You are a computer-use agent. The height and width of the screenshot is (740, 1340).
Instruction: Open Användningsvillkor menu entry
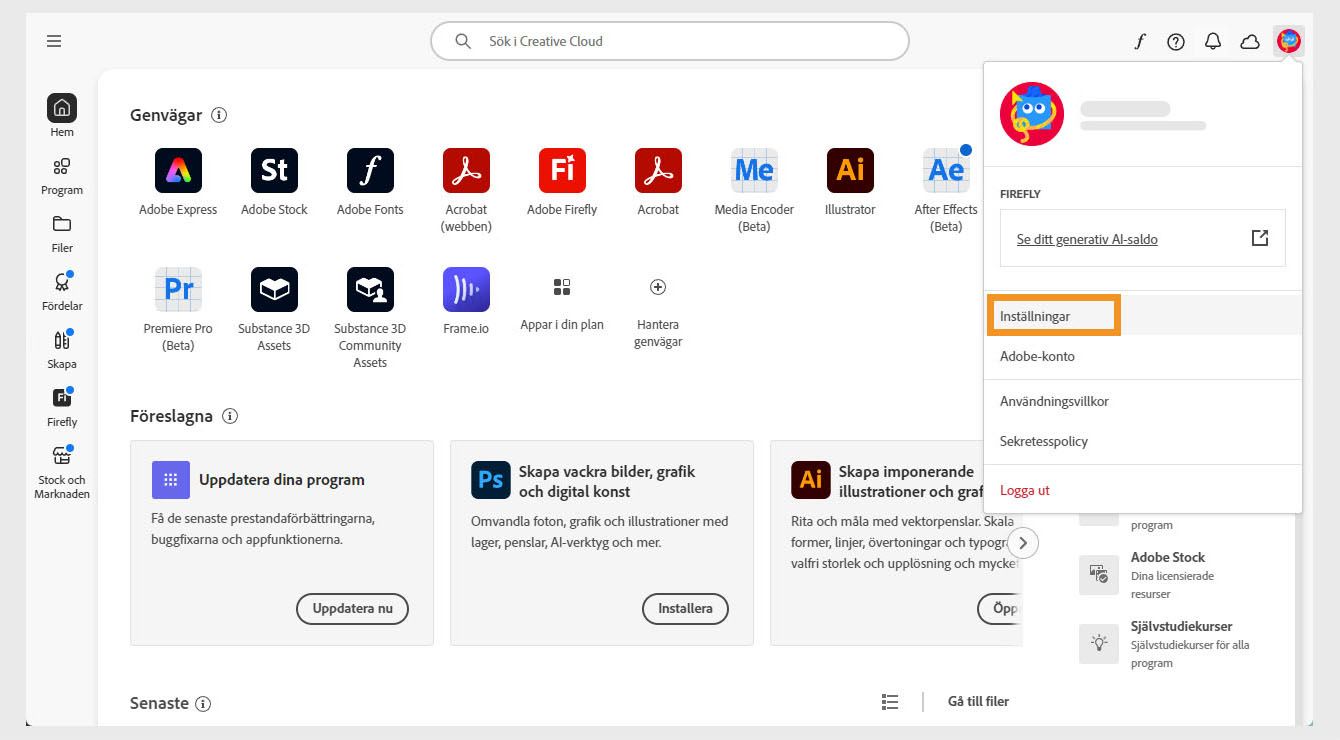pos(1143,401)
